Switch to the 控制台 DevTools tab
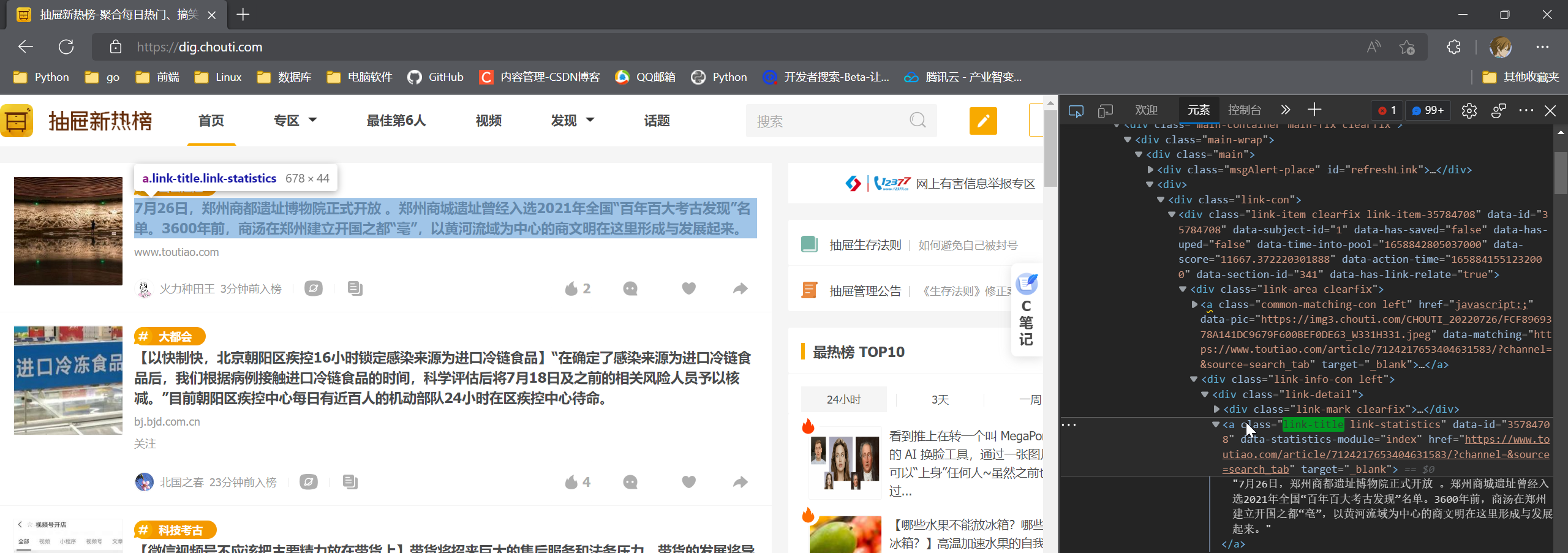Image resolution: width=1568 pixels, height=553 pixels. point(1244,110)
